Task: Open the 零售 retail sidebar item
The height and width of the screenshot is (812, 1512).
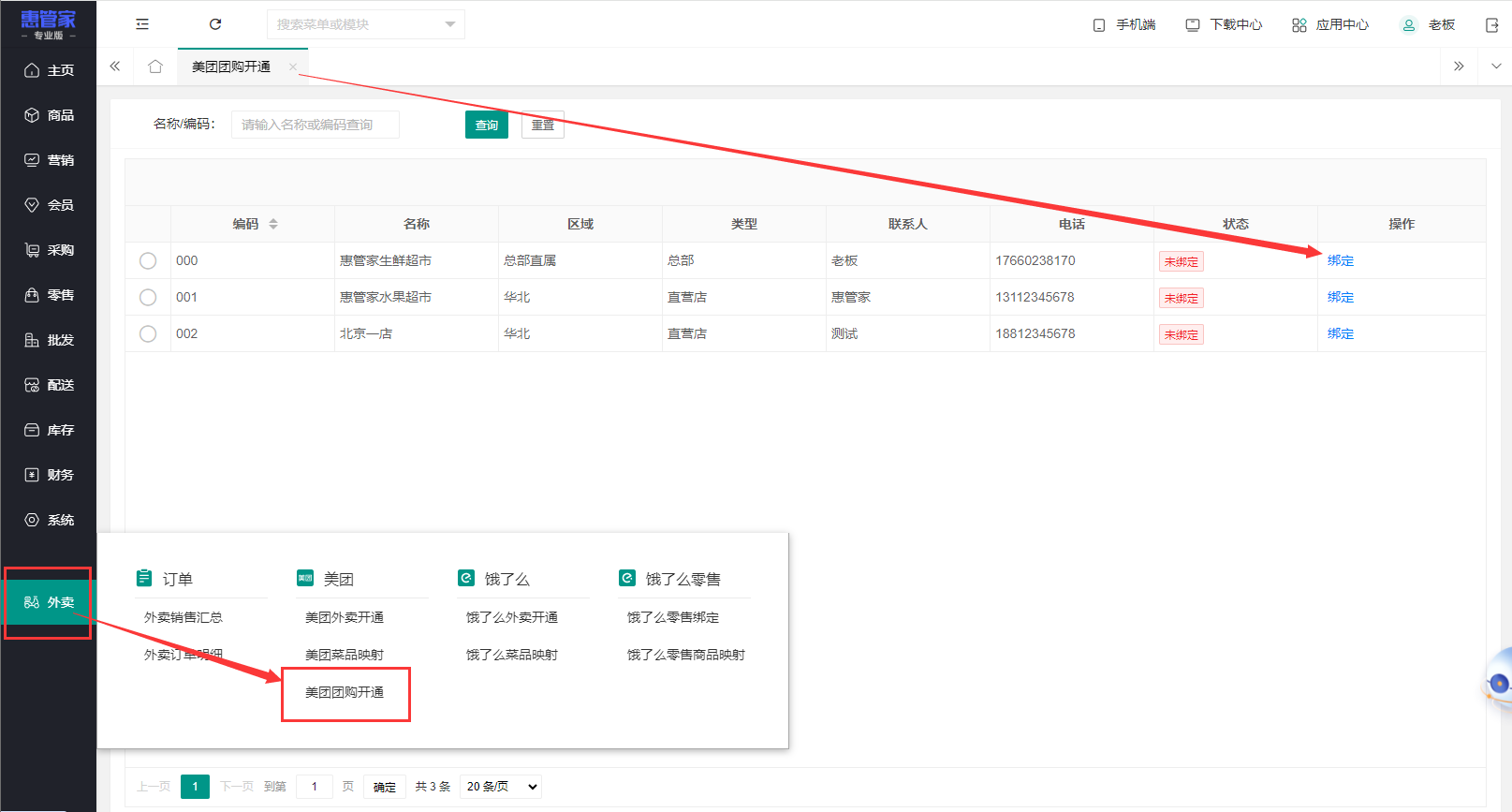Action: [x=49, y=295]
